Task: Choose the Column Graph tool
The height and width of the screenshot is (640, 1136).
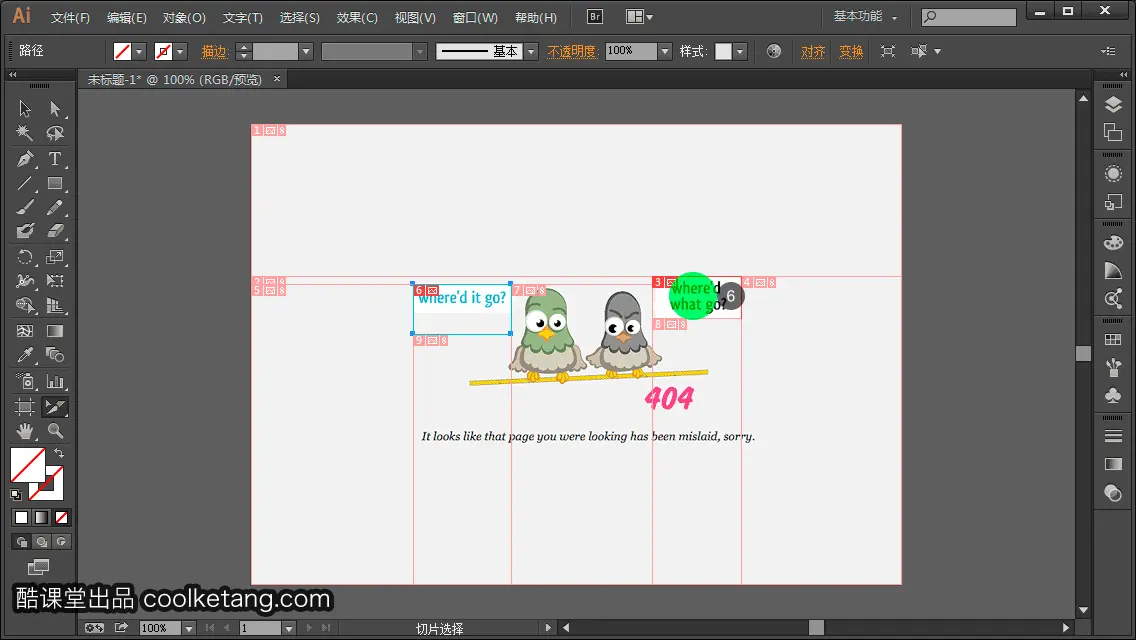Action: pos(55,381)
